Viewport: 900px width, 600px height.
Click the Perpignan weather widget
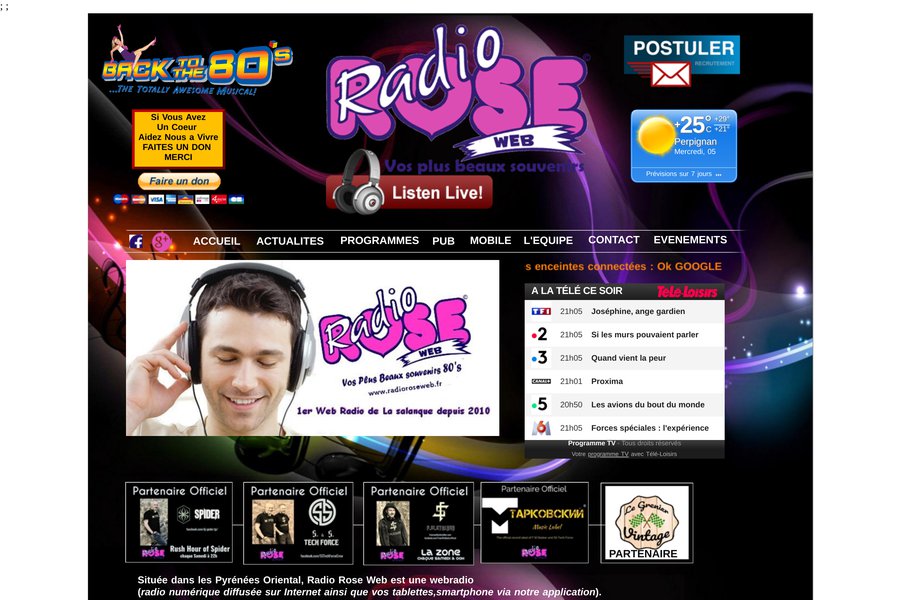click(684, 146)
